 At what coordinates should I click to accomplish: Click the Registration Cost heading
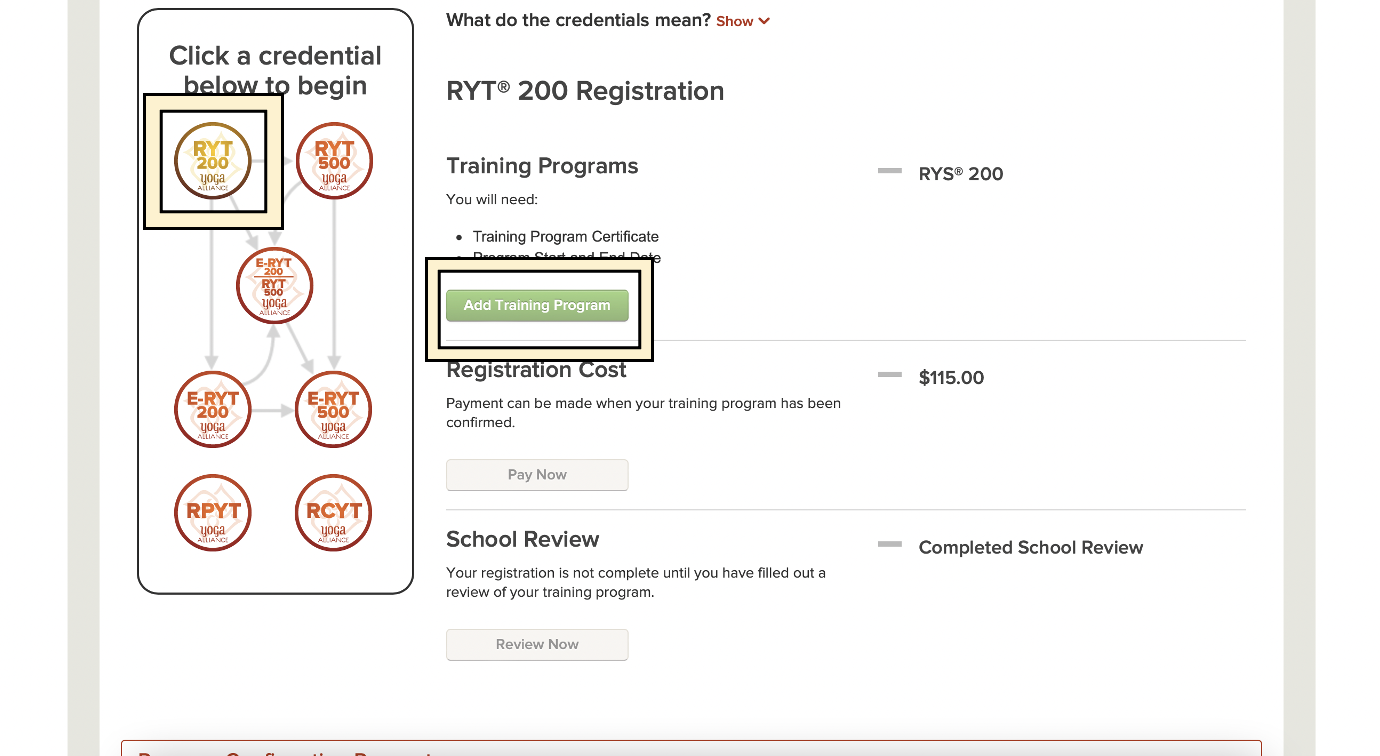coord(536,370)
